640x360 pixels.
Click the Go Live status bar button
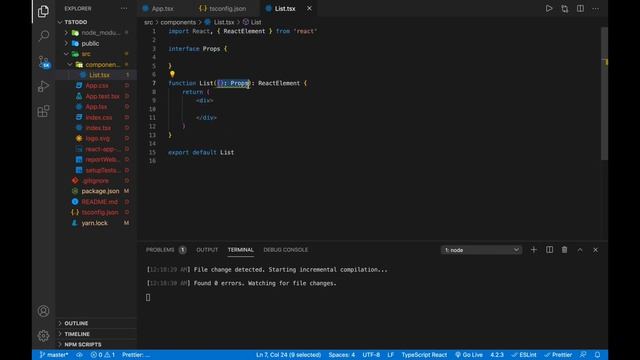click(469, 355)
